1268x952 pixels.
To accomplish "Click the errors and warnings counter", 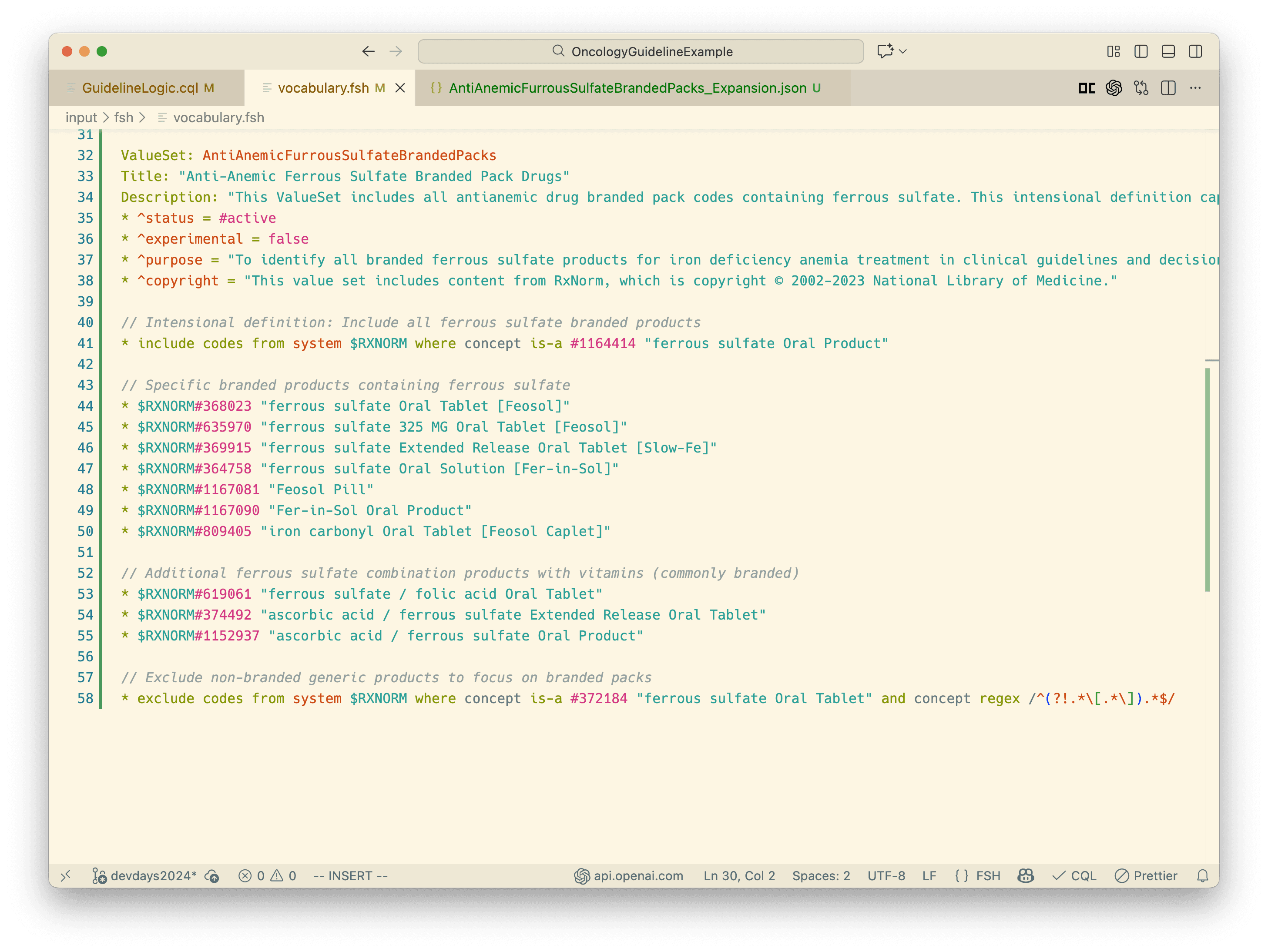I will coord(267,876).
